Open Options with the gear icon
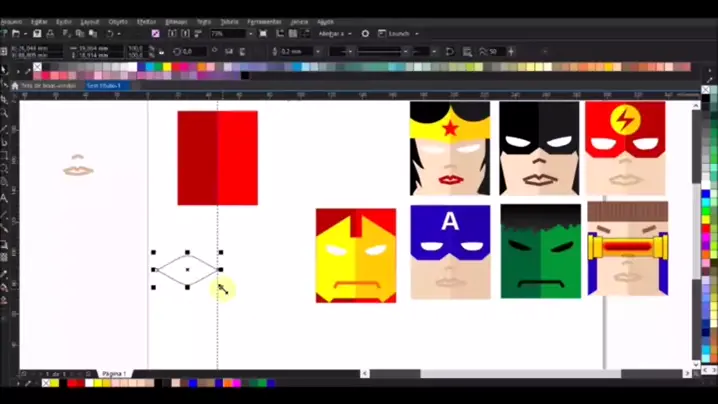Image resolution: width=718 pixels, height=404 pixels. pos(365,33)
